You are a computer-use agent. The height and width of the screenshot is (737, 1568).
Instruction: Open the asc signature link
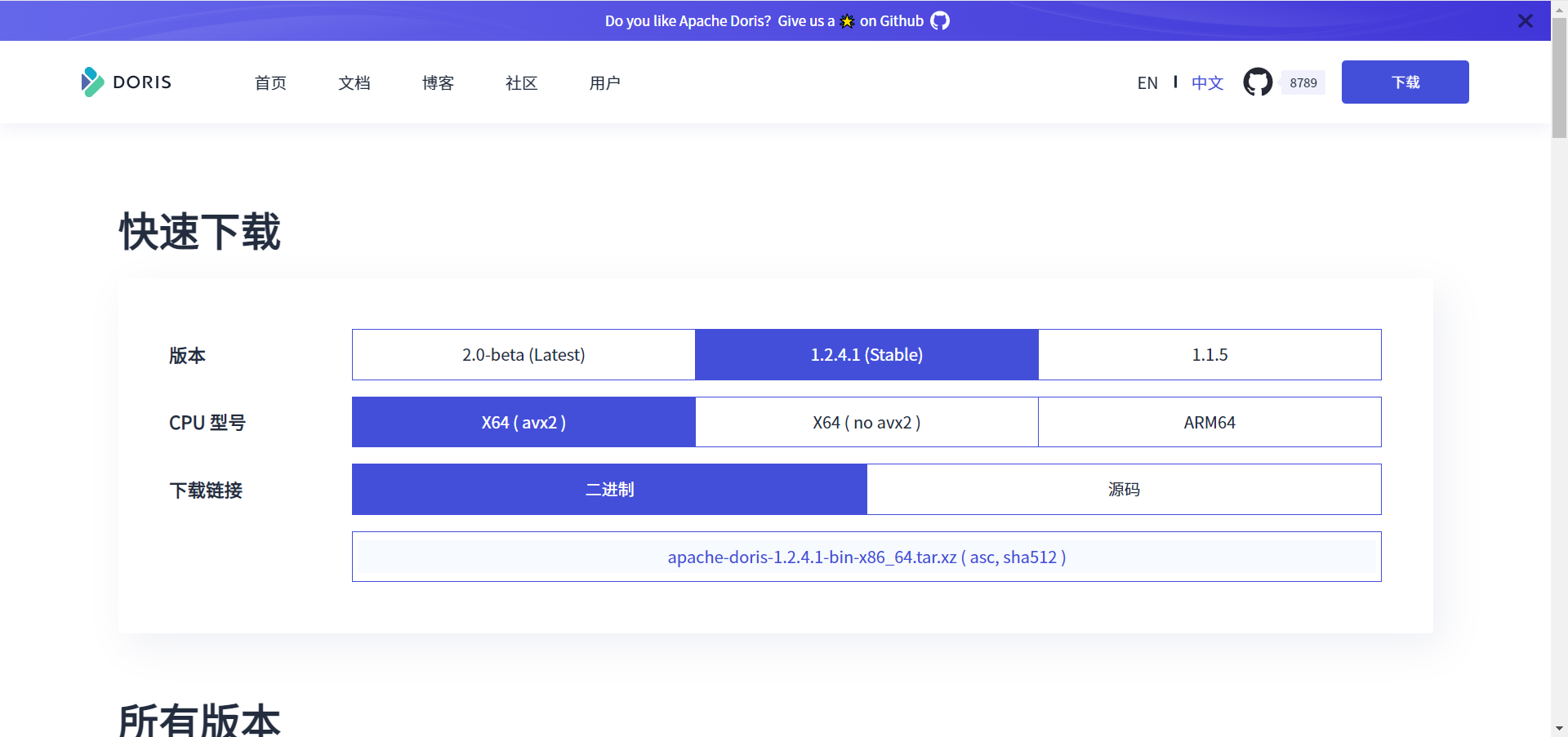pos(982,557)
